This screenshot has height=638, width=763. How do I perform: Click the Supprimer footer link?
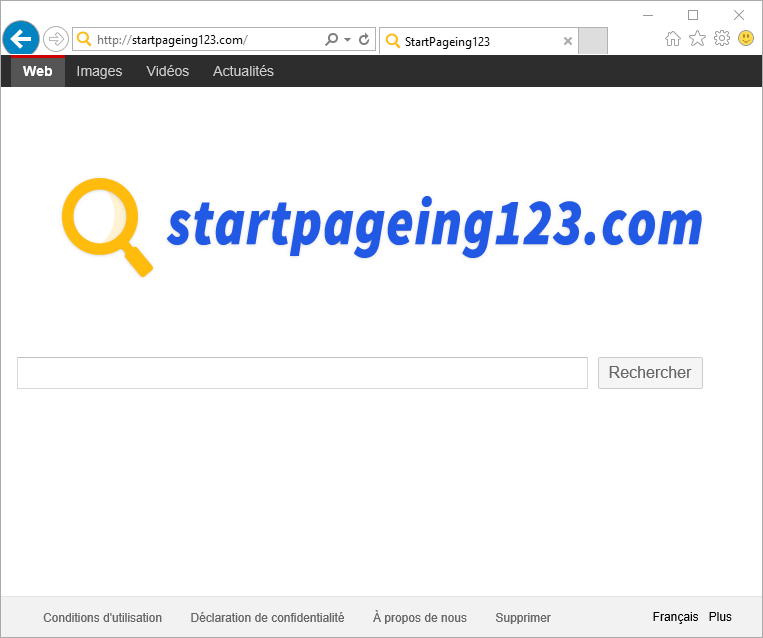click(x=523, y=618)
